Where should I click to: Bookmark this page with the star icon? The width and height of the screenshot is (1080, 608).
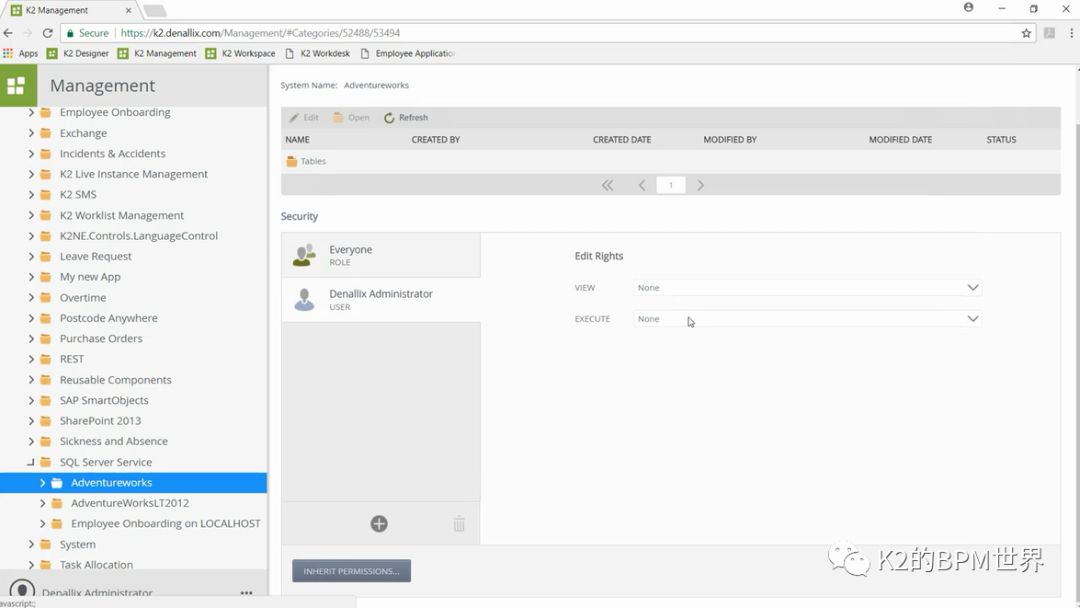click(1026, 33)
